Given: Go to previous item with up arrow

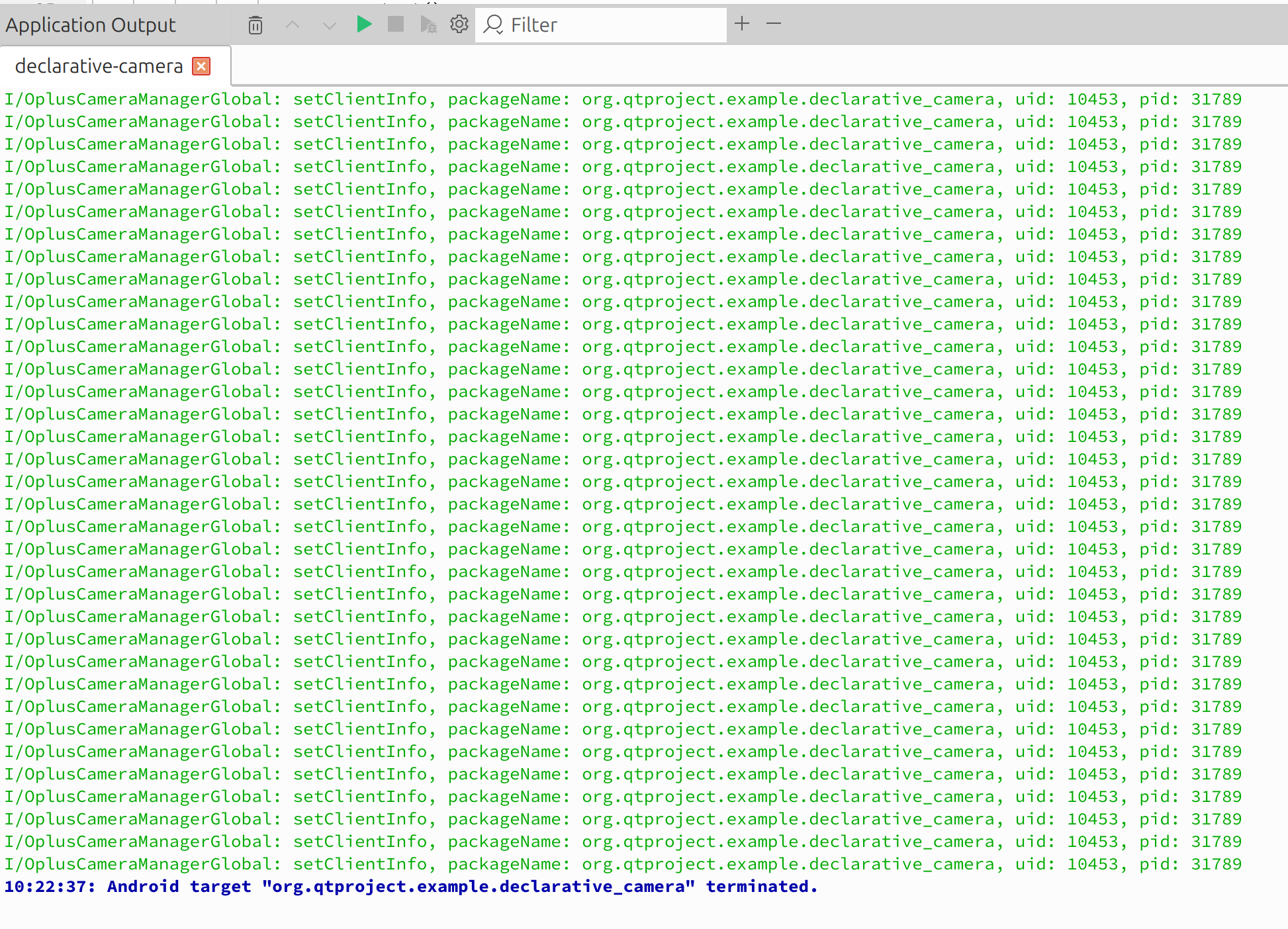Looking at the screenshot, I should click(293, 25).
